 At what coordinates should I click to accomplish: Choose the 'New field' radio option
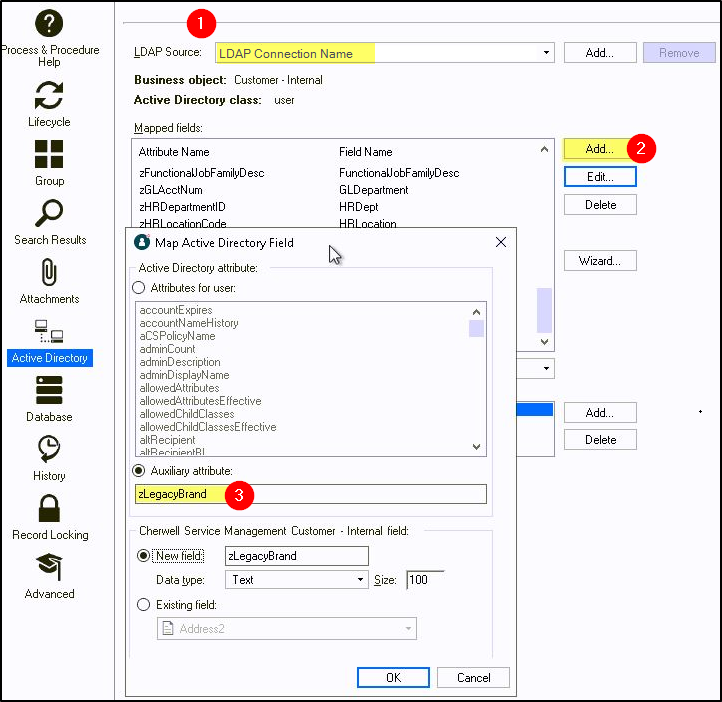coord(146,555)
